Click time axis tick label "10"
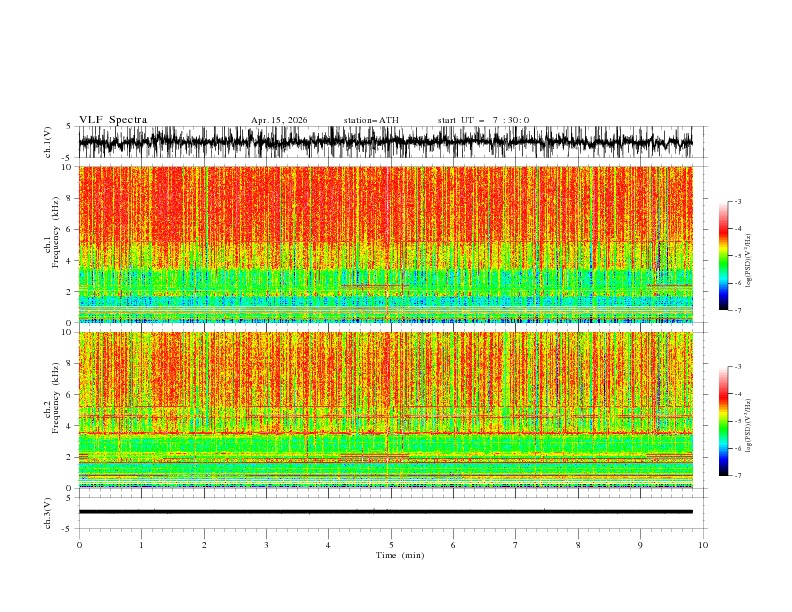792x612 pixels. tap(703, 545)
